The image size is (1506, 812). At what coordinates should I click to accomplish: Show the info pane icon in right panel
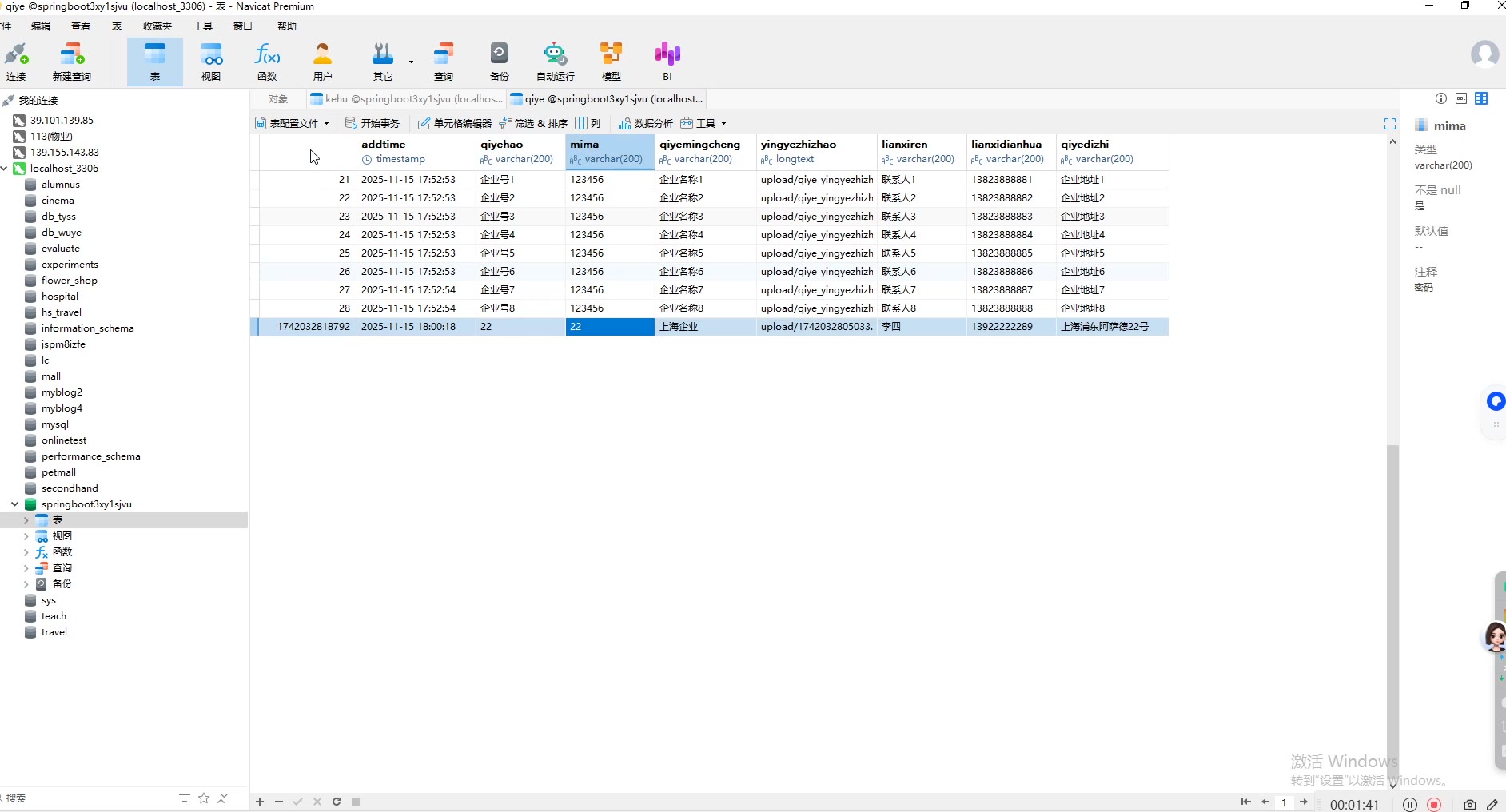1440,98
